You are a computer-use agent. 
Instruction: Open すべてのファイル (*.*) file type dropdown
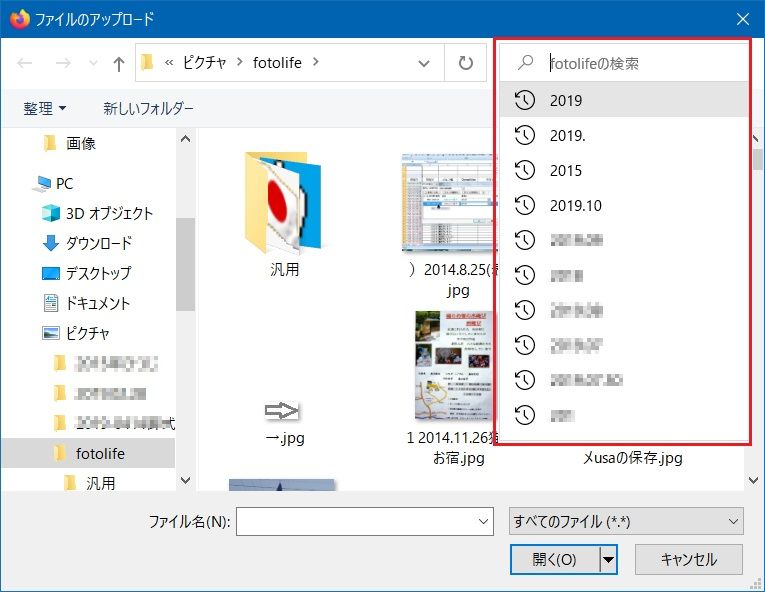[x=626, y=521]
